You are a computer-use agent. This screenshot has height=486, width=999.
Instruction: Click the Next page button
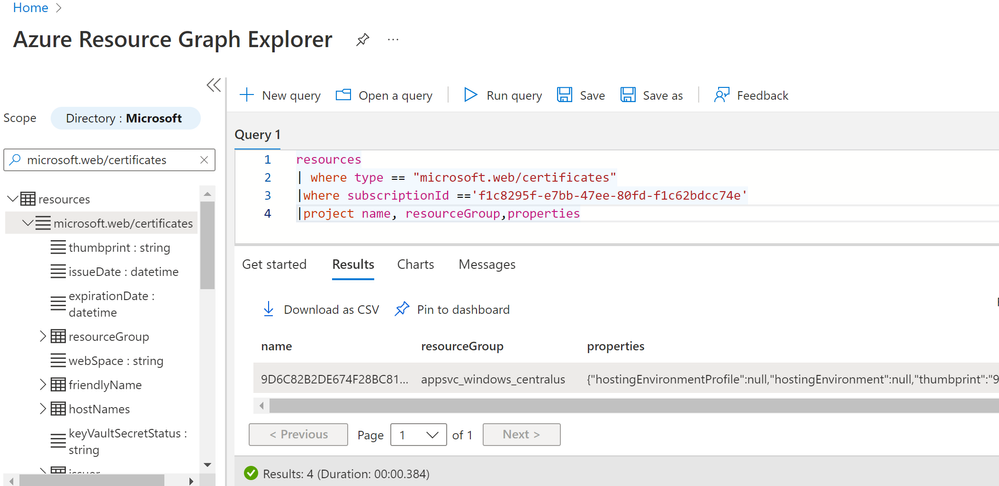point(521,434)
